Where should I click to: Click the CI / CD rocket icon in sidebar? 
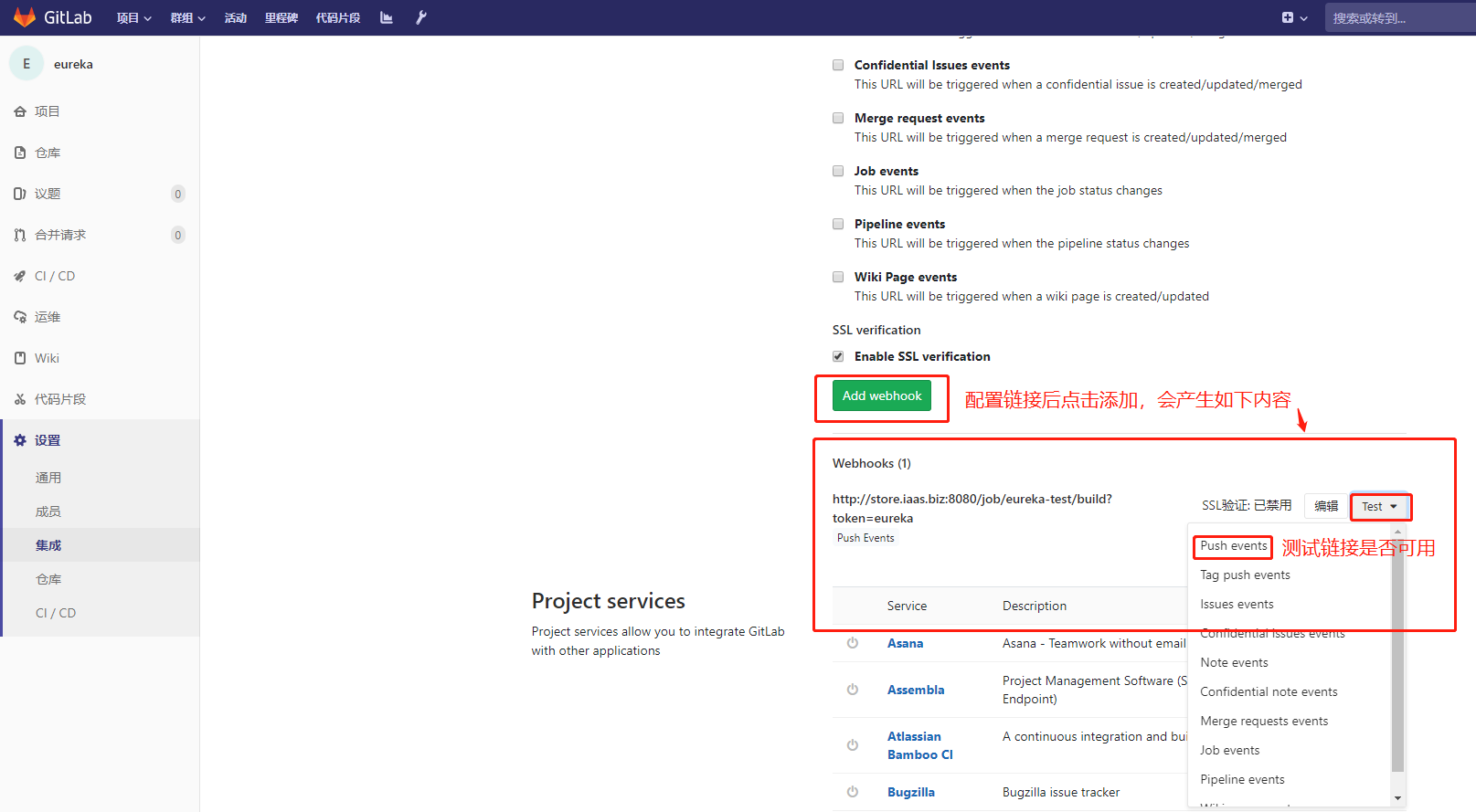click(x=20, y=276)
